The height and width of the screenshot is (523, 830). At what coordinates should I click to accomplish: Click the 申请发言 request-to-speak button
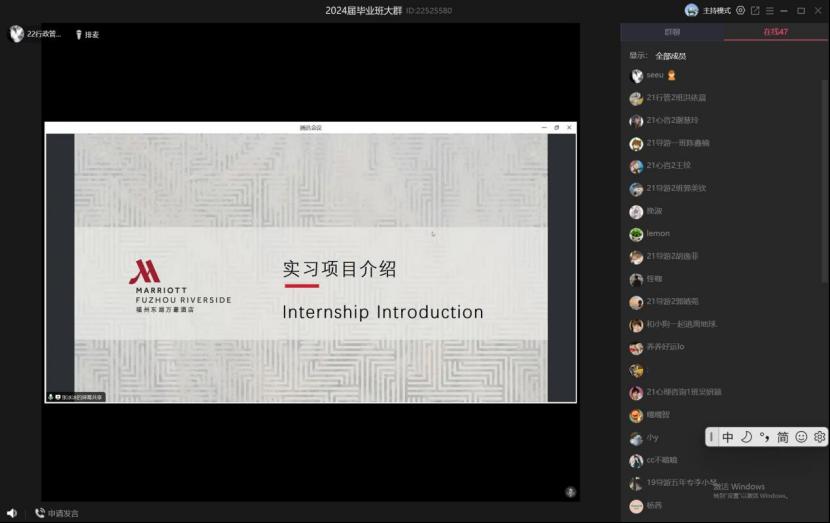(x=57, y=513)
